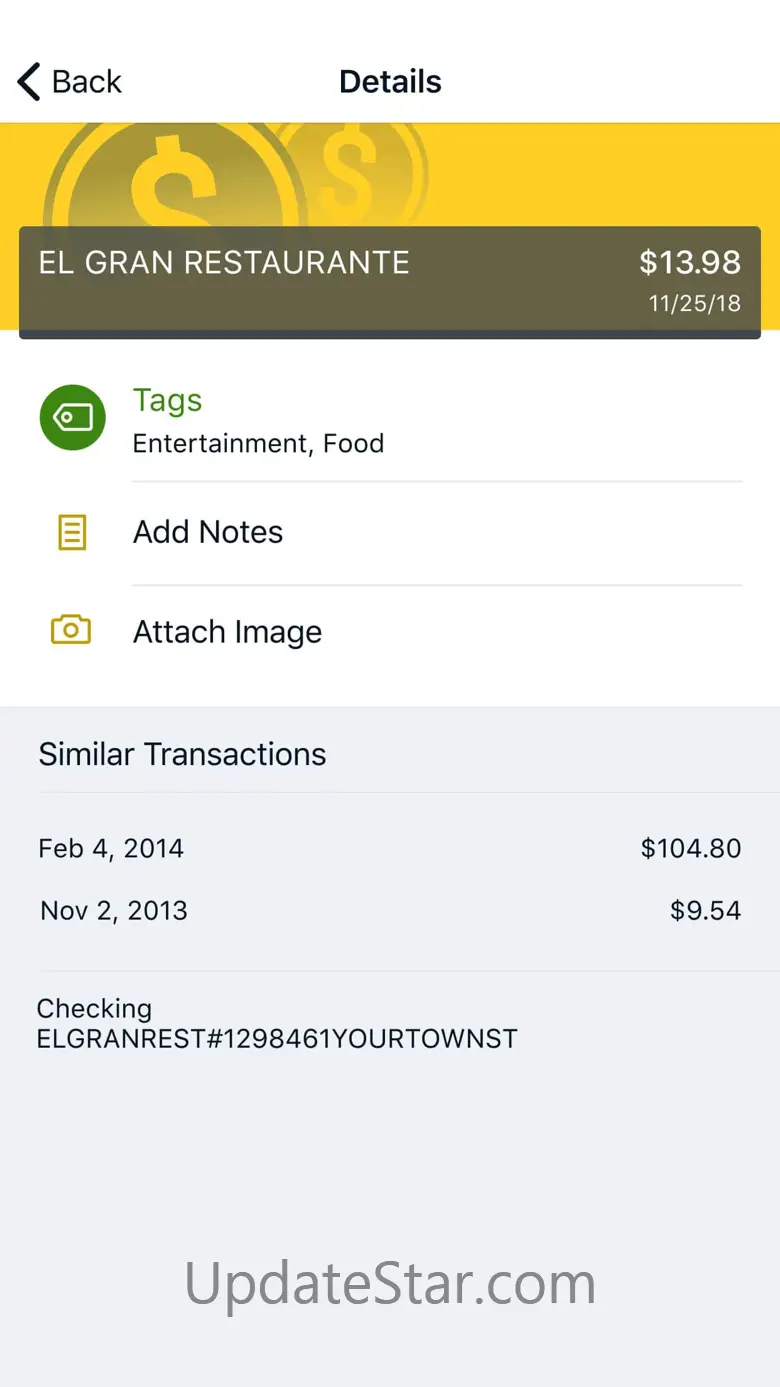Click the green Tags icon
This screenshot has width=780, height=1387.
pos(72,418)
